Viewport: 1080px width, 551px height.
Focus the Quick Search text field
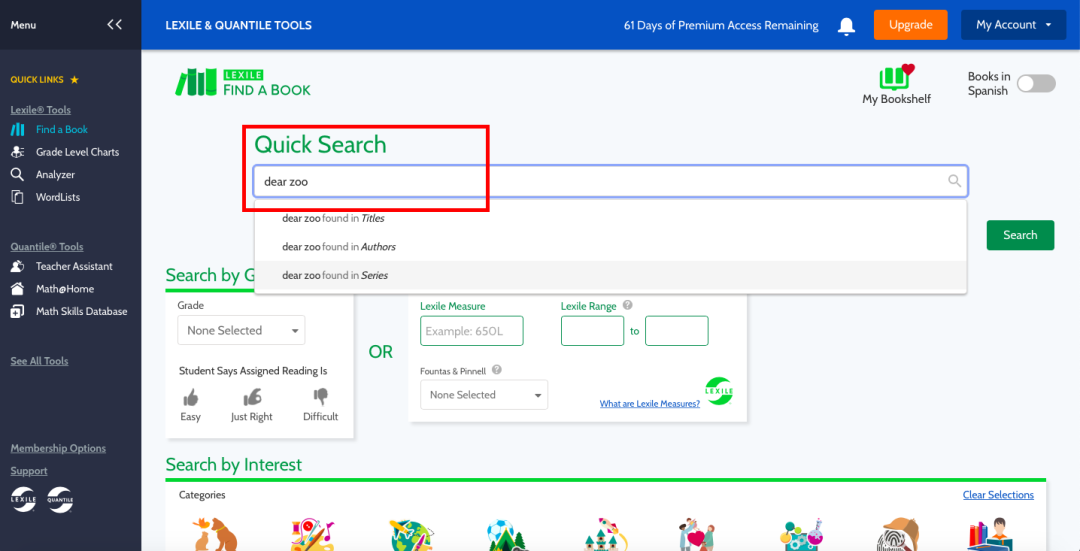610,182
